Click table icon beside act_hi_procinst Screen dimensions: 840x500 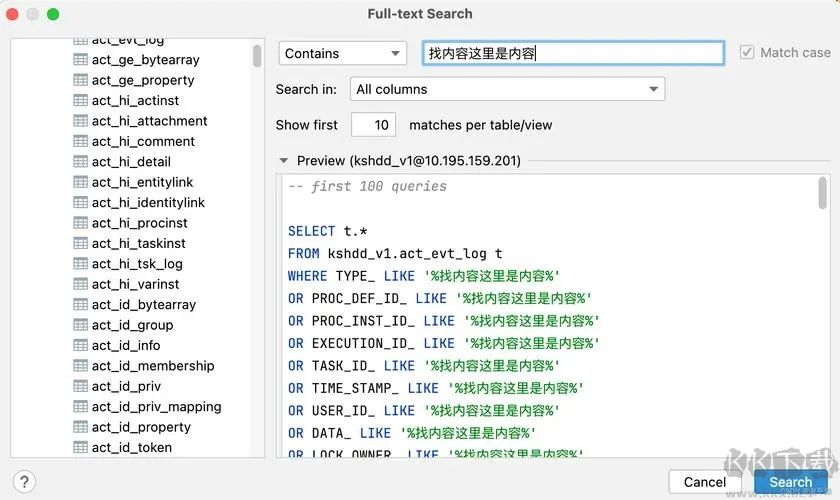click(80, 223)
